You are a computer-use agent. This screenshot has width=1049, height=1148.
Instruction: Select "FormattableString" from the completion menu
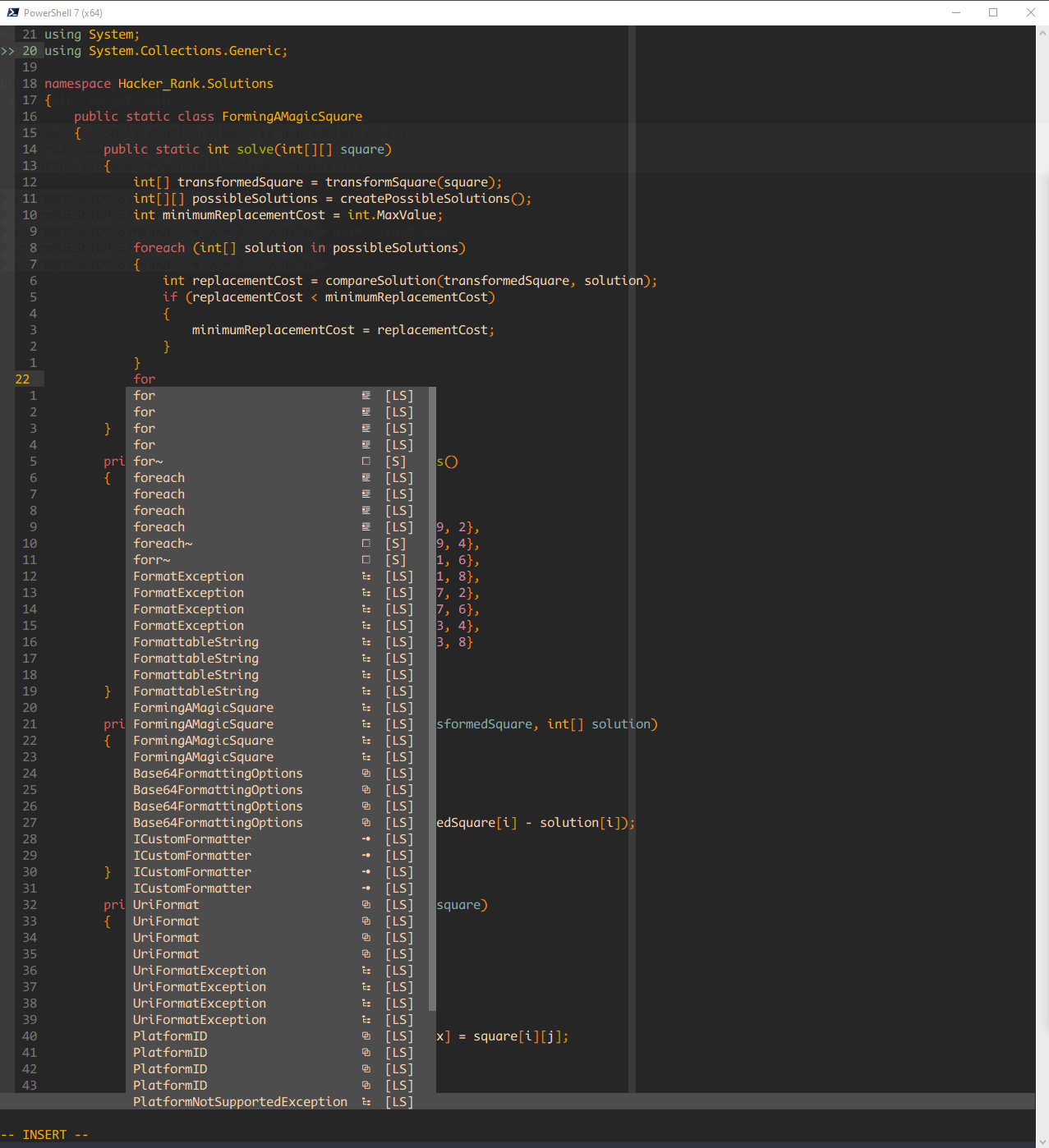pyautogui.click(x=196, y=641)
